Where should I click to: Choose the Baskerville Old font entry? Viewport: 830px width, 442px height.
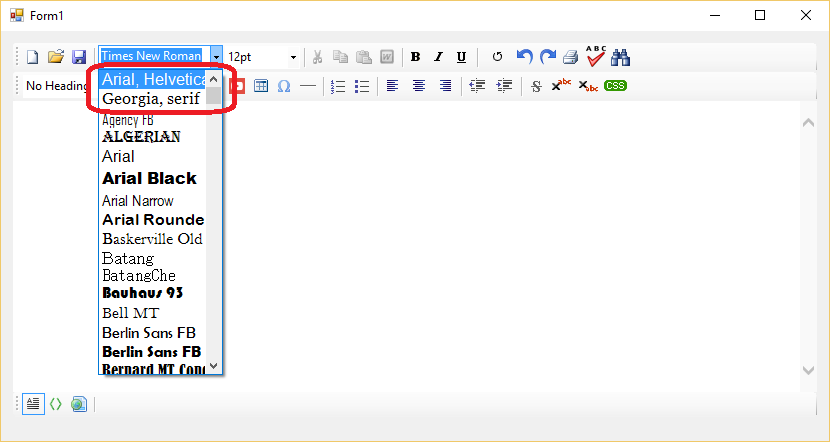tap(154, 239)
